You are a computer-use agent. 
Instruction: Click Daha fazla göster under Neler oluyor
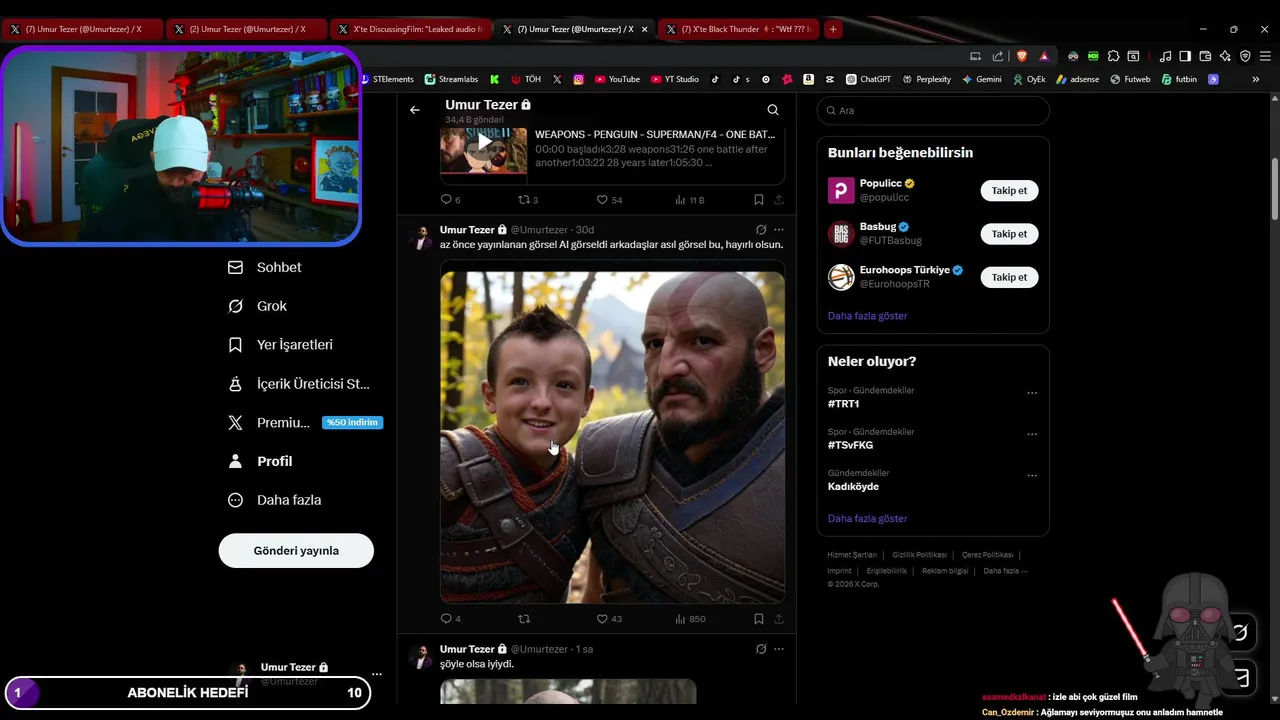coord(867,519)
